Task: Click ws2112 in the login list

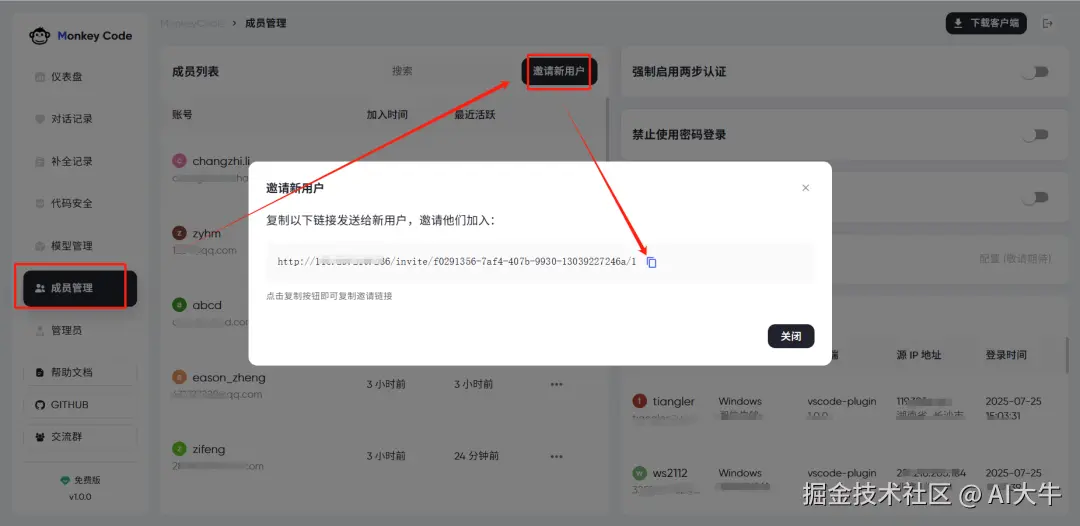Action: [670, 473]
